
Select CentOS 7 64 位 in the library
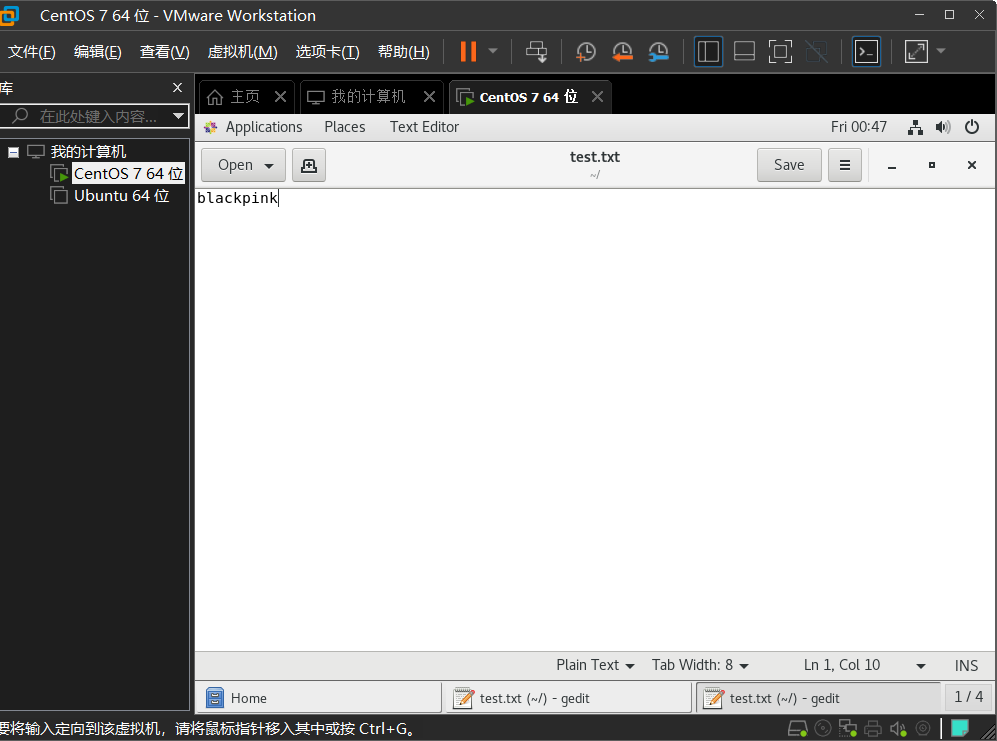tap(128, 174)
